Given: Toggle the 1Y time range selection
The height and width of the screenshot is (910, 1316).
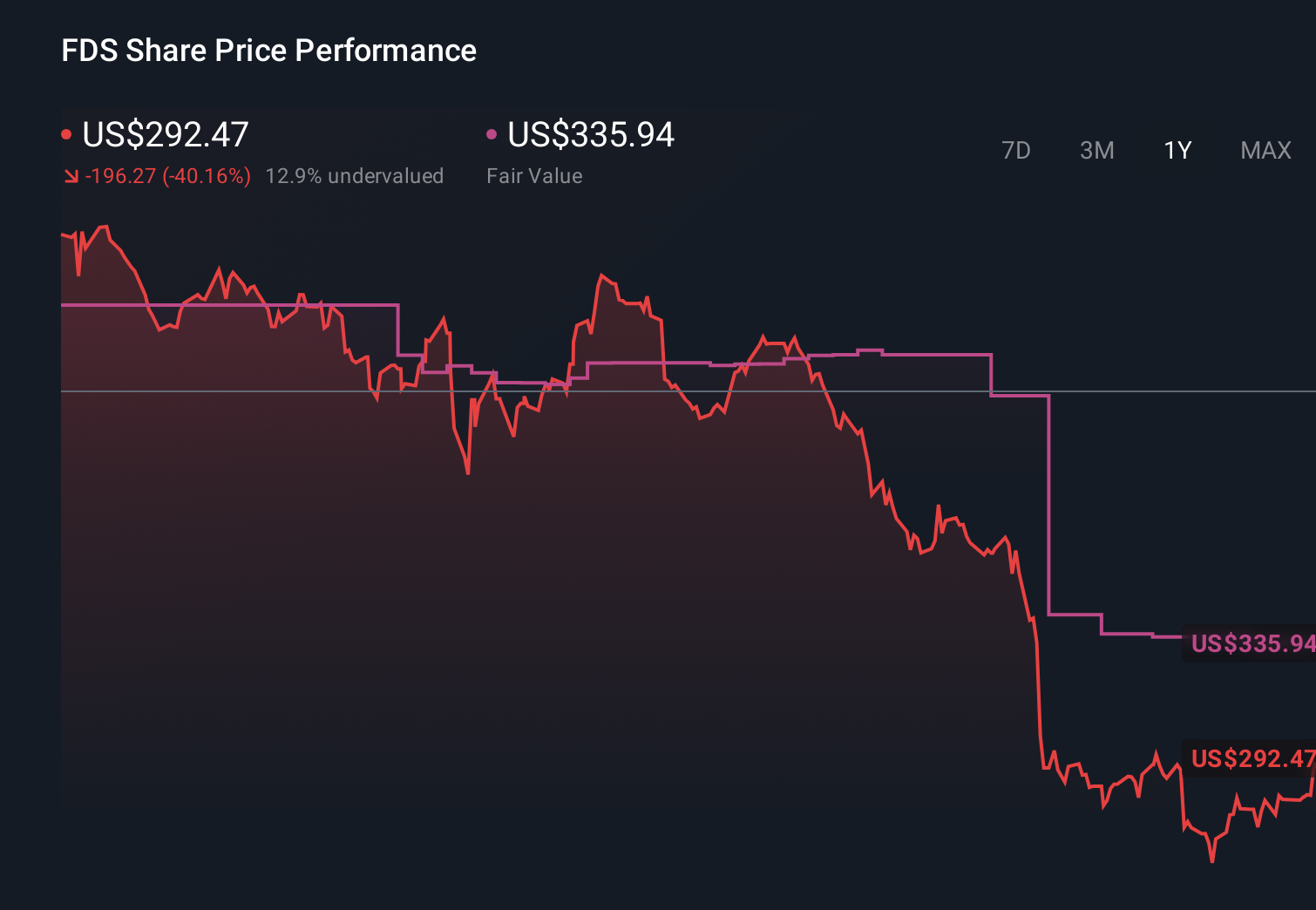Looking at the screenshot, I should pos(1177,150).
